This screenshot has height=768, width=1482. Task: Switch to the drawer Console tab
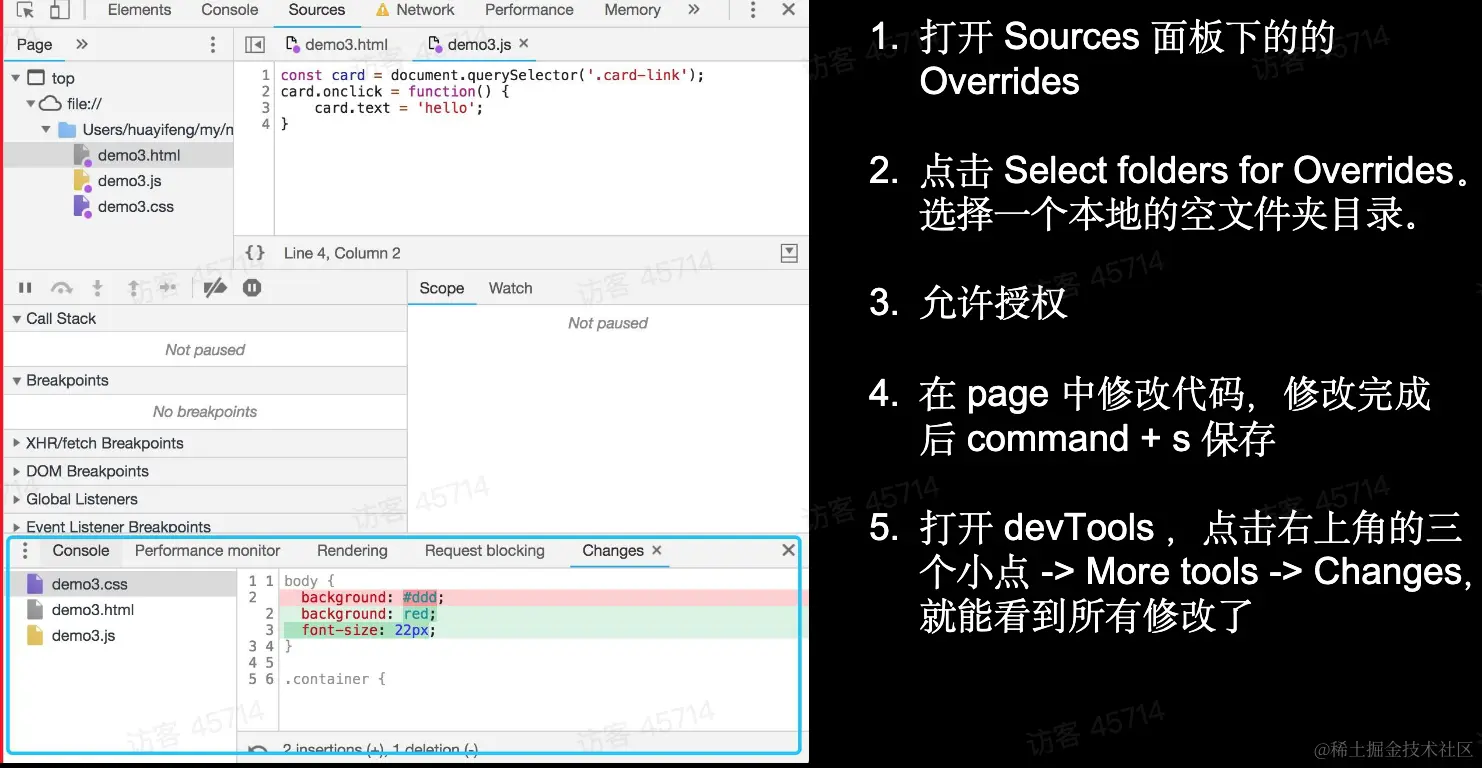click(81, 551)
